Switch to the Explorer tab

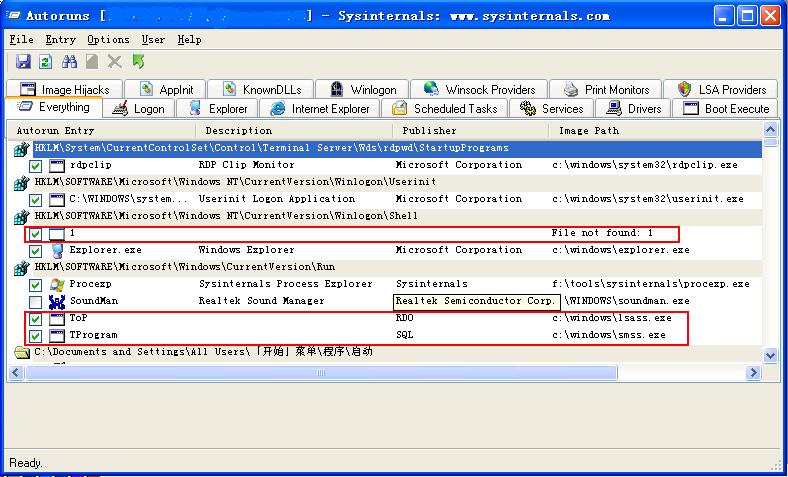click(217, 109)
